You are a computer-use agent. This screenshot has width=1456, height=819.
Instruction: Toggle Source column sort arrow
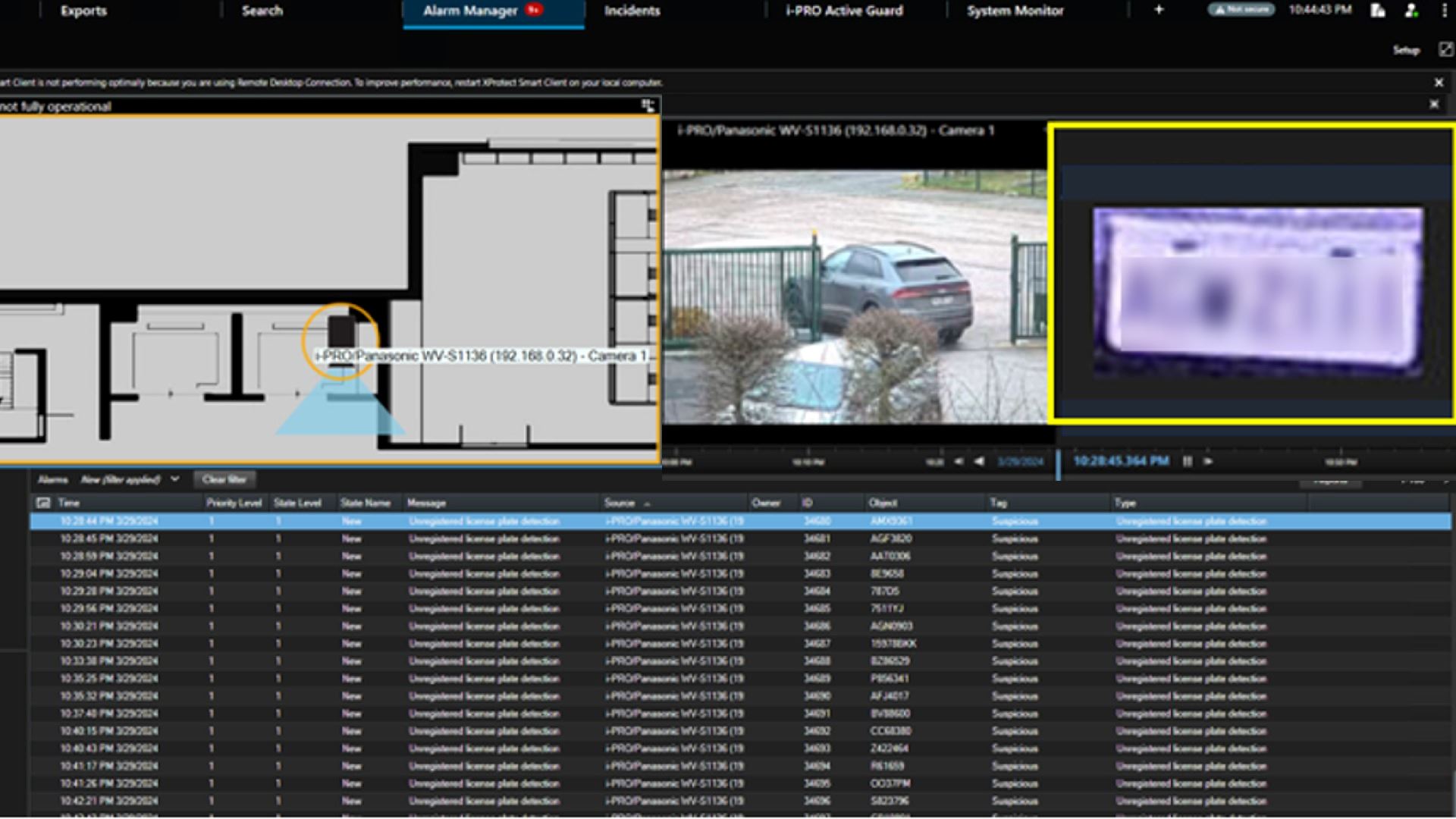tap(647, 504)
